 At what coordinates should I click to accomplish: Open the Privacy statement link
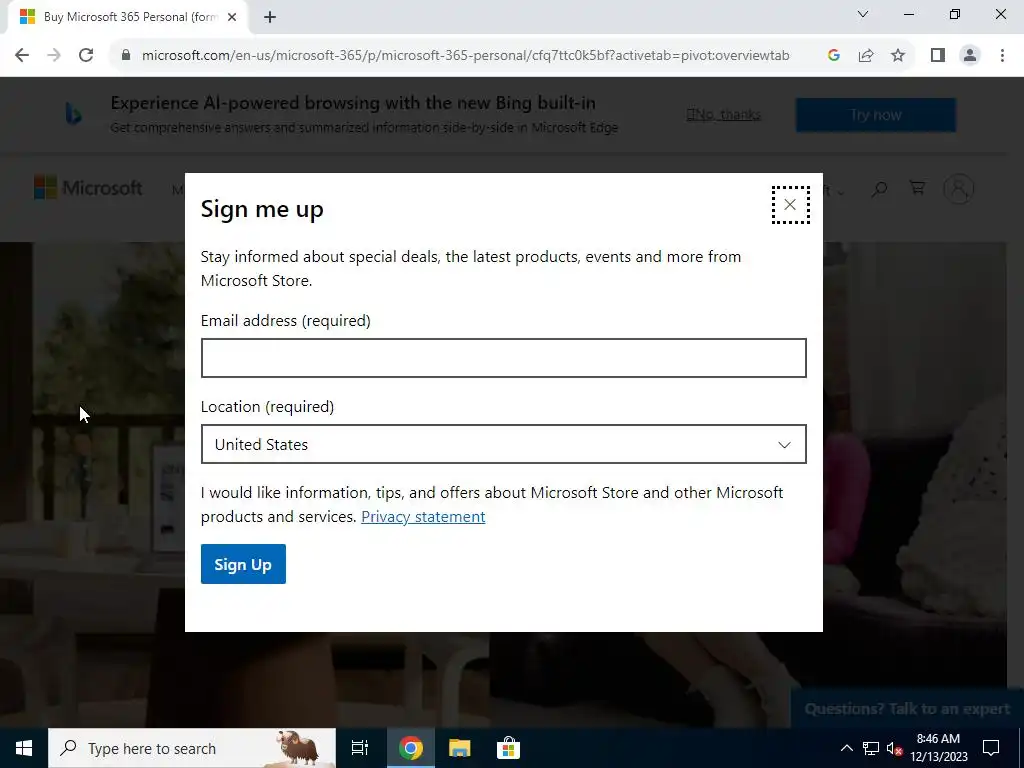pos(423,517)
